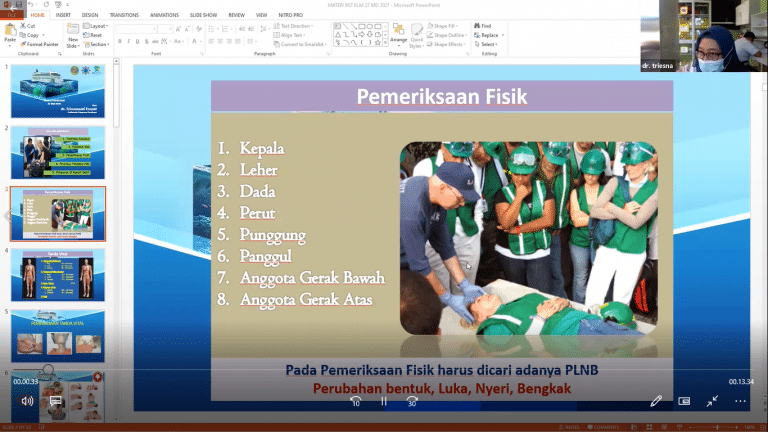Activate the Format Painter tool
Image resolution: width=768 pixels, height=432 pixels.
39,44
